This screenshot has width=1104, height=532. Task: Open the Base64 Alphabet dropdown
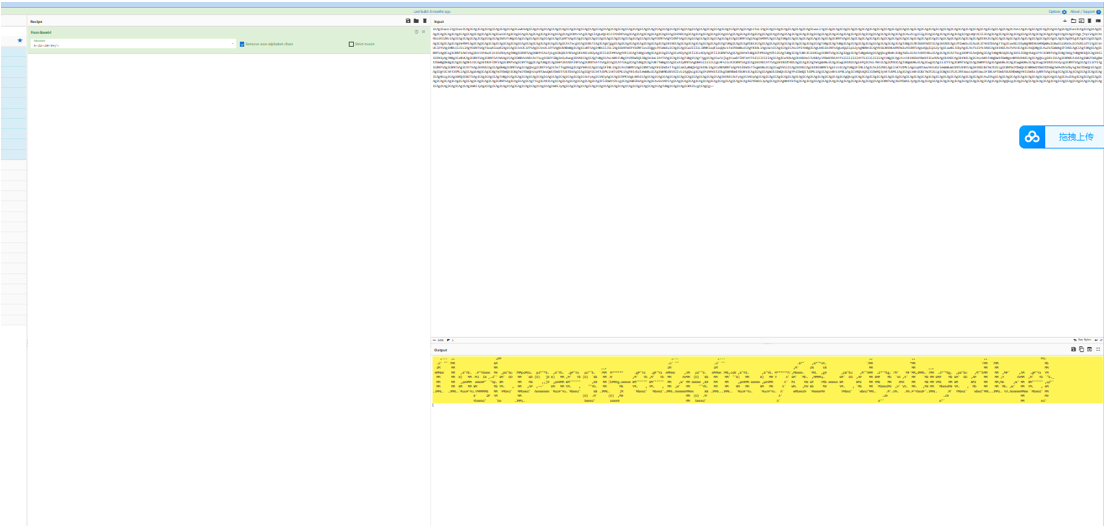click(x=132, y=44)
